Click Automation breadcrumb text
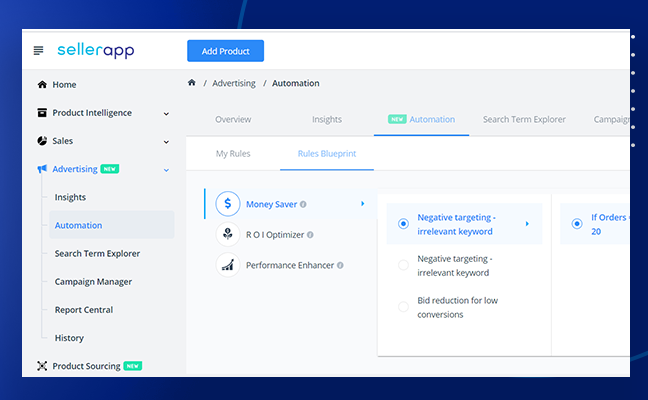Viewport: 648px width, 400px height. pos(295,83)
